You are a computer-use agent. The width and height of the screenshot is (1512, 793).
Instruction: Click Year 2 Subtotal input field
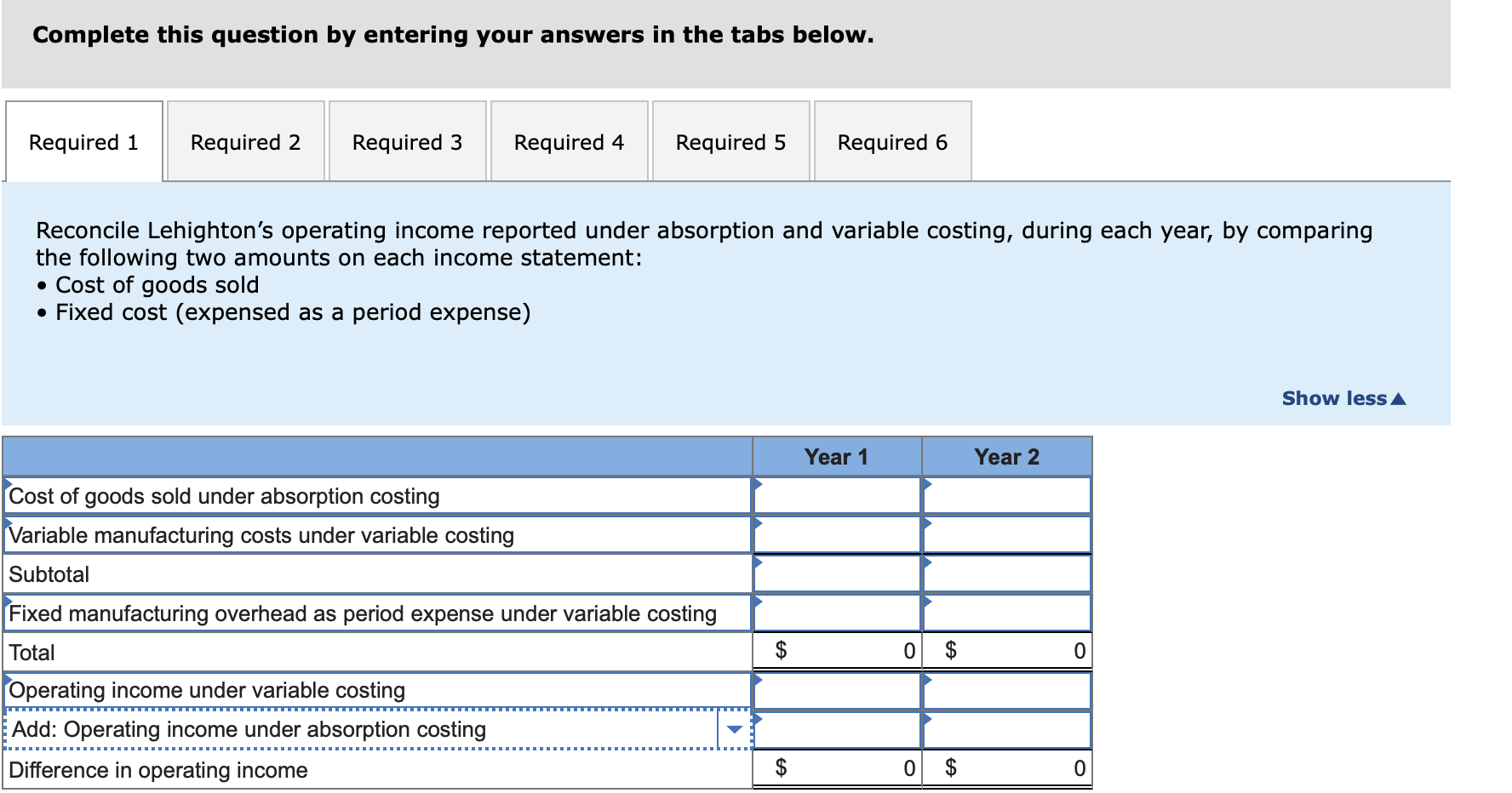coord(1009,573)
